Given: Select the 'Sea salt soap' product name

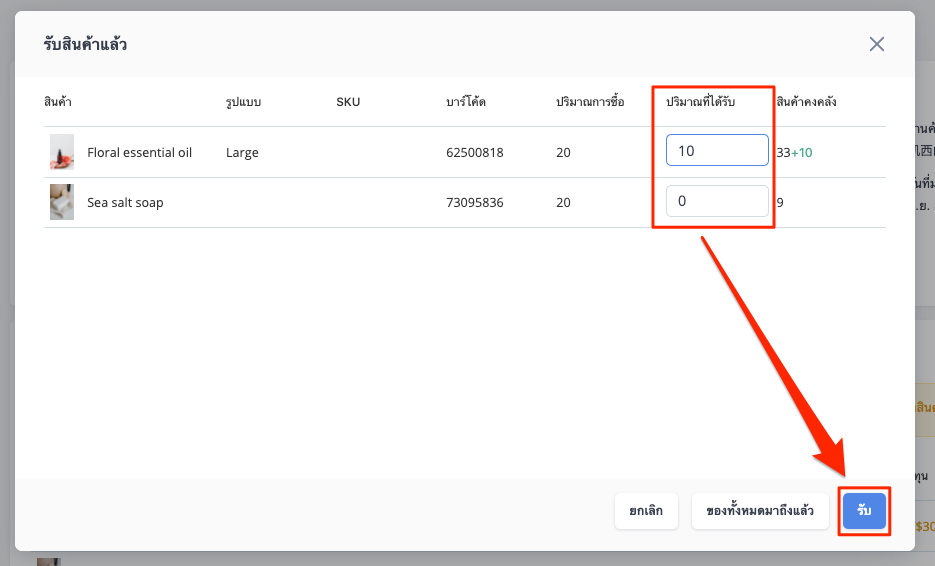Looking at the screenshot, I should click(125, 203).
